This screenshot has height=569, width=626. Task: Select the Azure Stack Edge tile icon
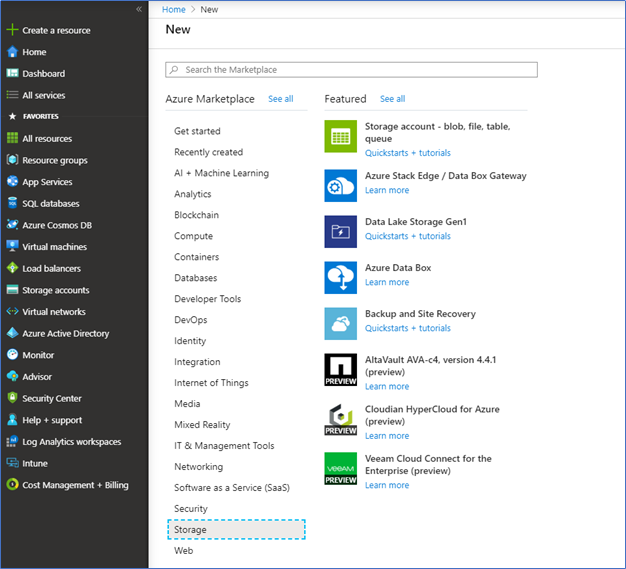coord(341,186)
